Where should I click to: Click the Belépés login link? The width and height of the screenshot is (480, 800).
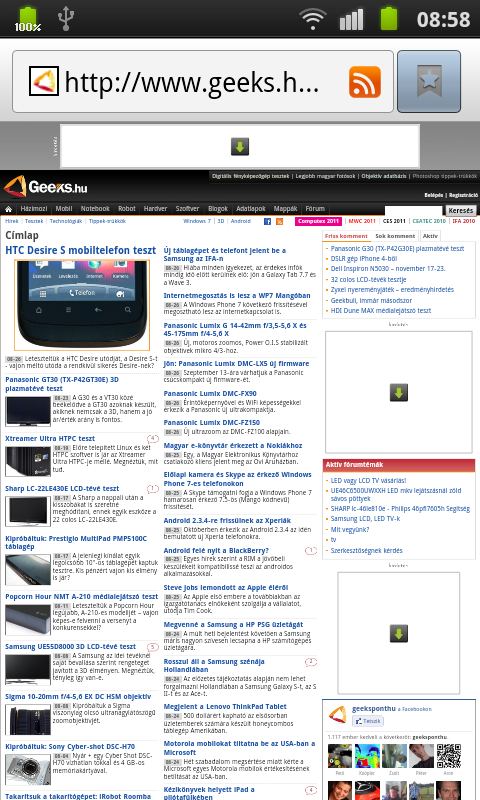click(434, 195)
